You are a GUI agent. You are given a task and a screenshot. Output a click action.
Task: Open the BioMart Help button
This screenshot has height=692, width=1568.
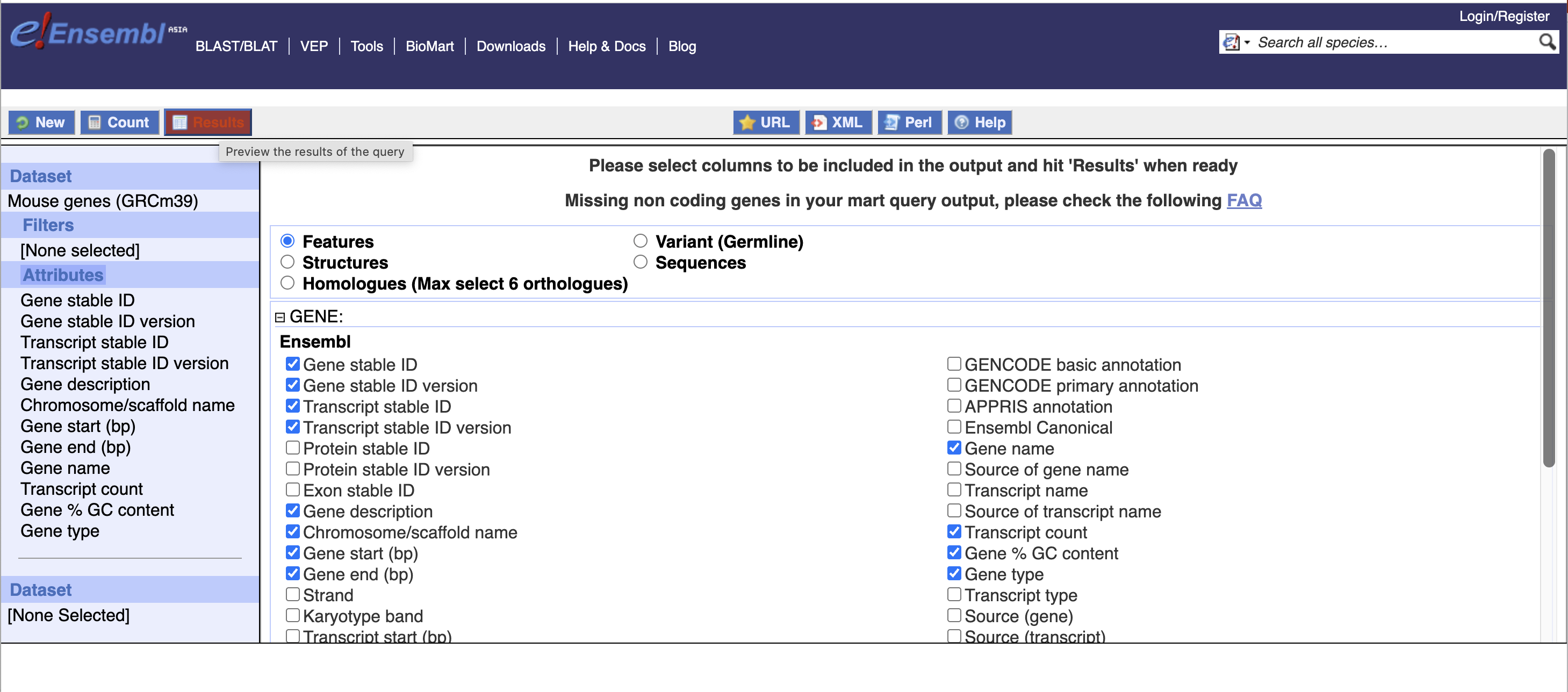click(x=980, y=122)
